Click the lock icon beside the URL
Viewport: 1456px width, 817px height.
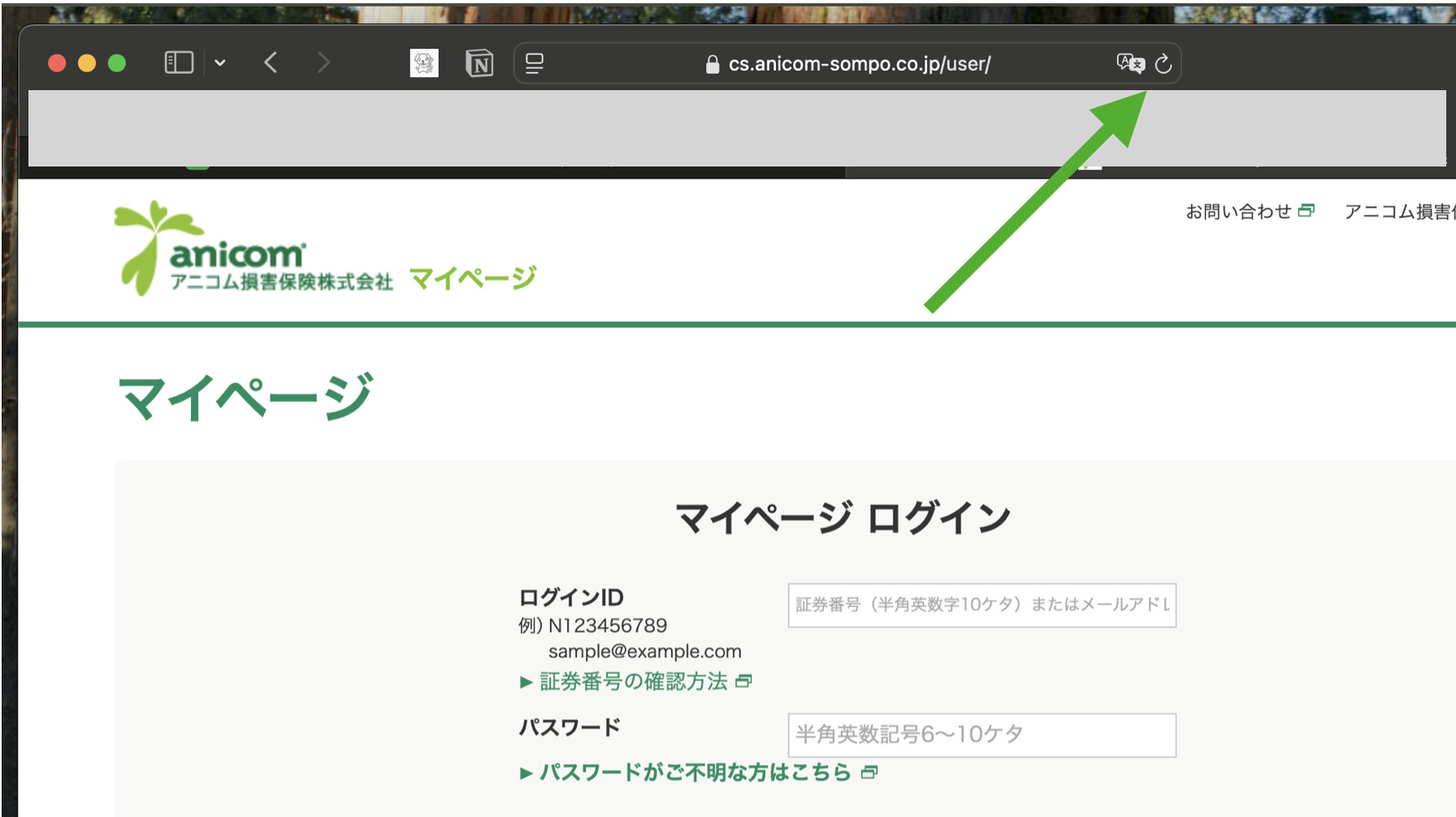click(713, 64)
